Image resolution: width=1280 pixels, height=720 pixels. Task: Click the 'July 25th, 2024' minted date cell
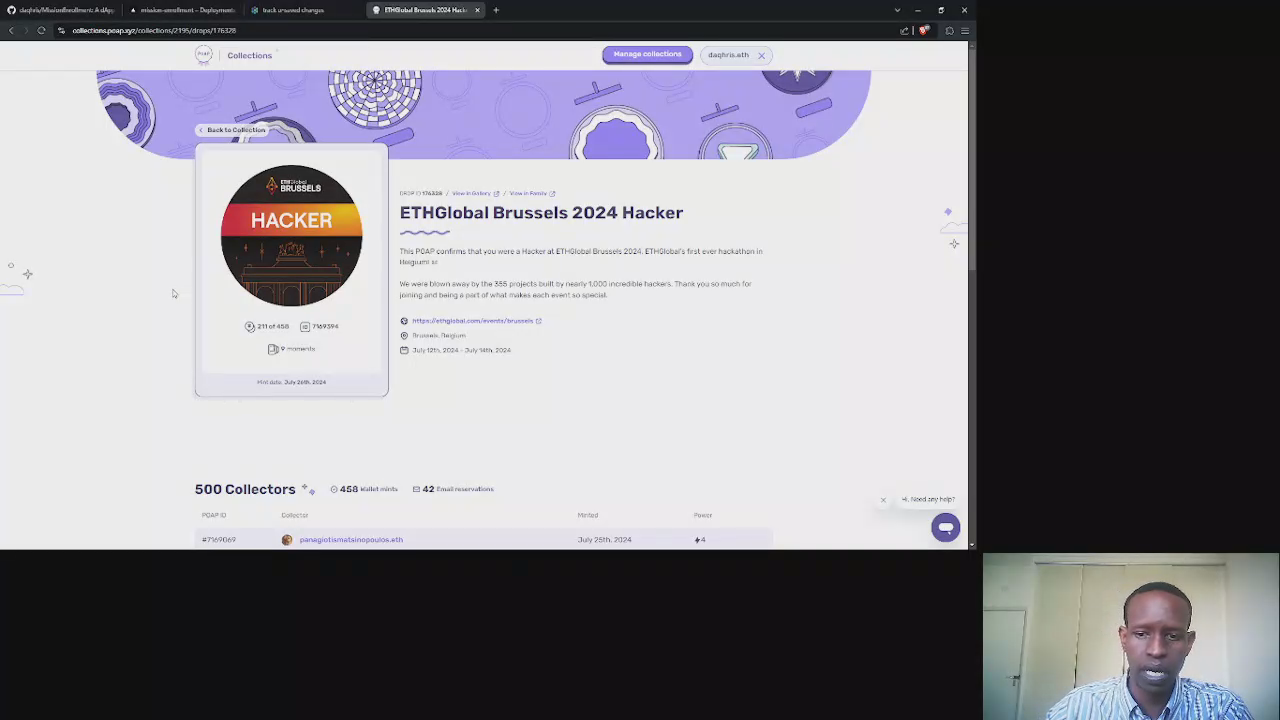pos(604,540)
